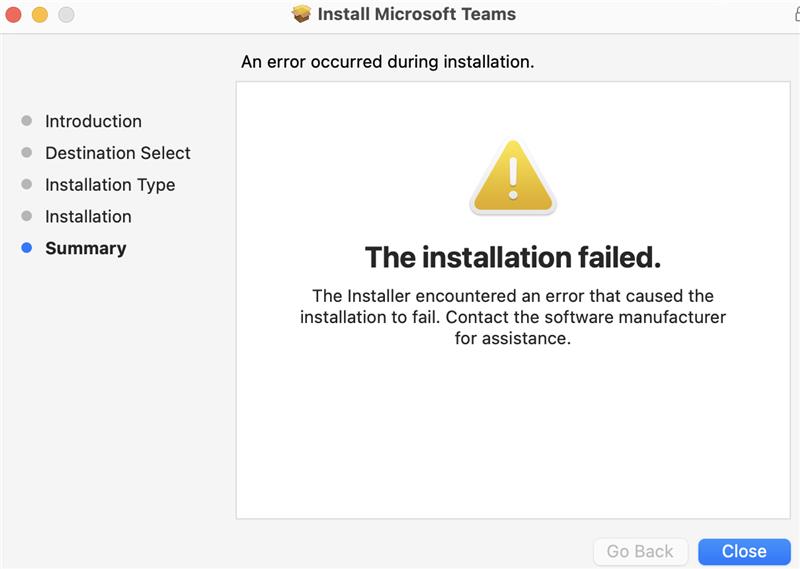
Task: Click the 'An error occurred during installation' text
Action: tap(387, 62)
